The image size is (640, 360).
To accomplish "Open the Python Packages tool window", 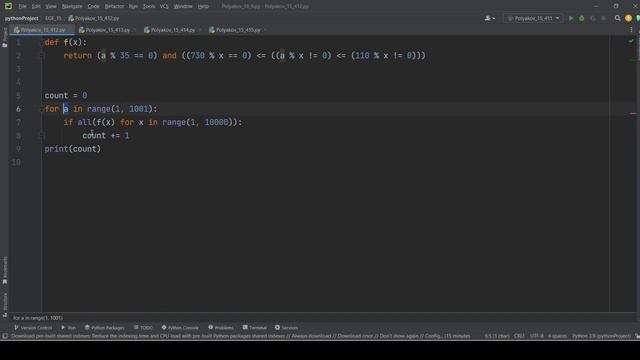I will click(x=104, y=328).
